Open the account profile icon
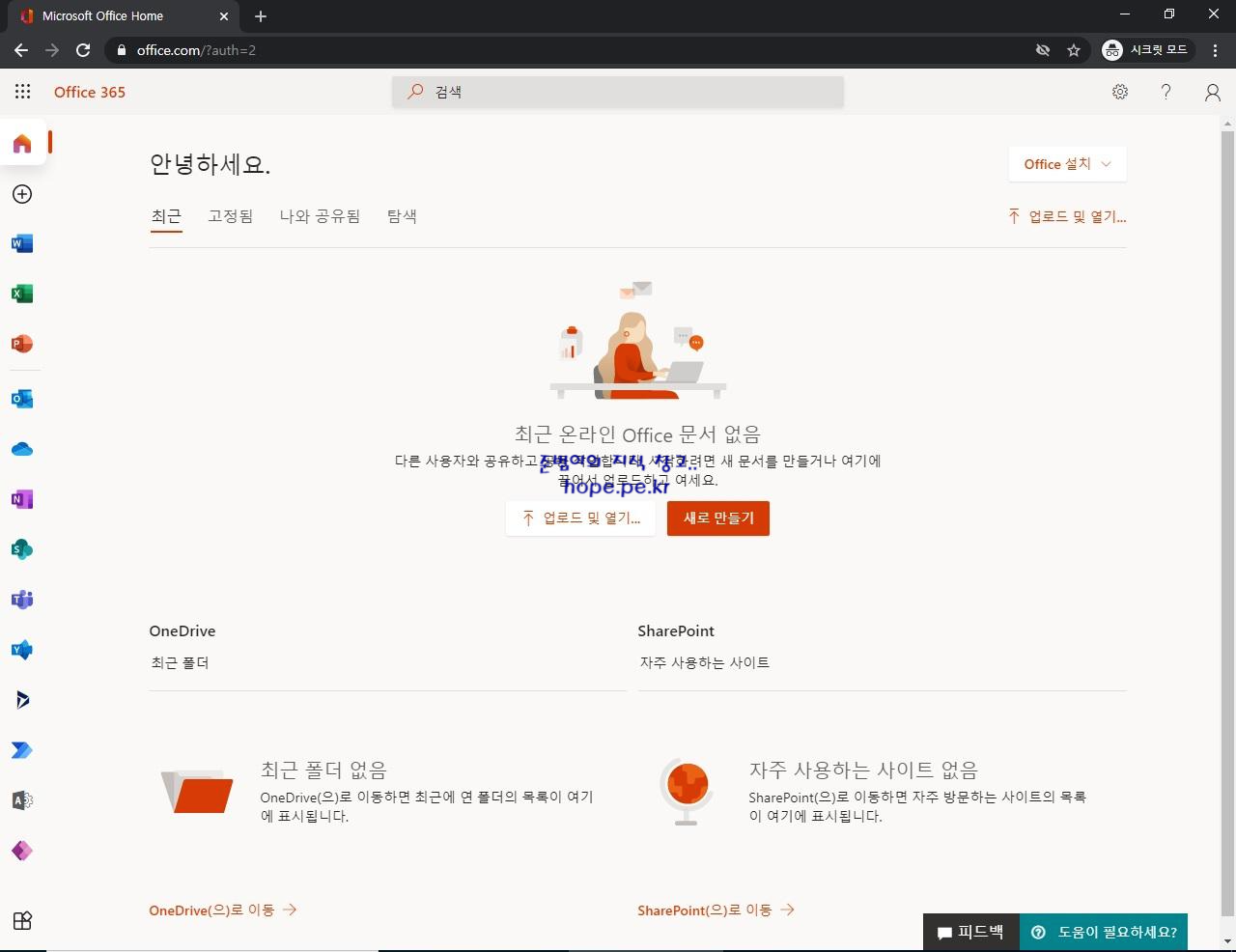 pos(1213,92)
